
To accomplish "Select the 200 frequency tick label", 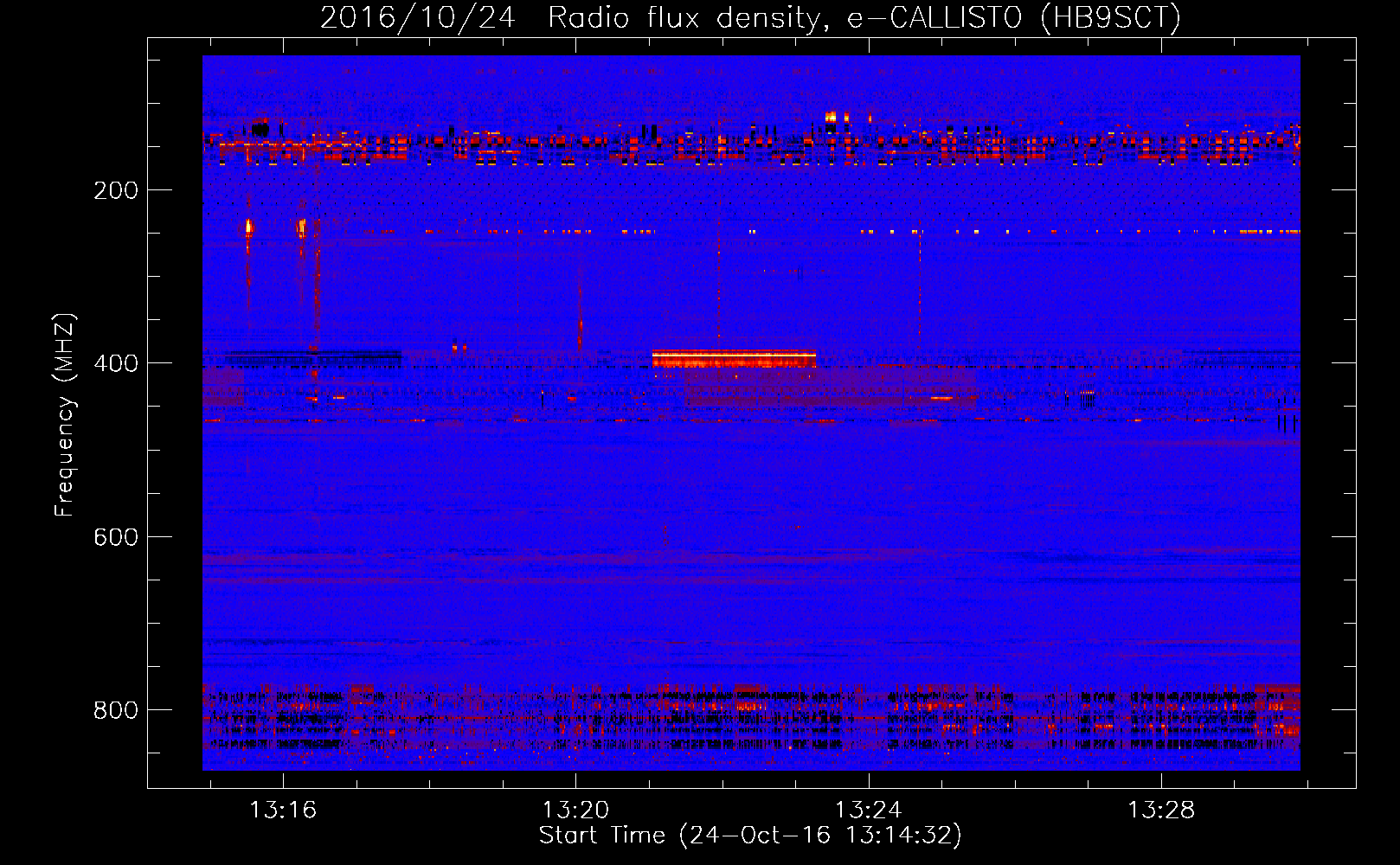I will pos(116,190).
